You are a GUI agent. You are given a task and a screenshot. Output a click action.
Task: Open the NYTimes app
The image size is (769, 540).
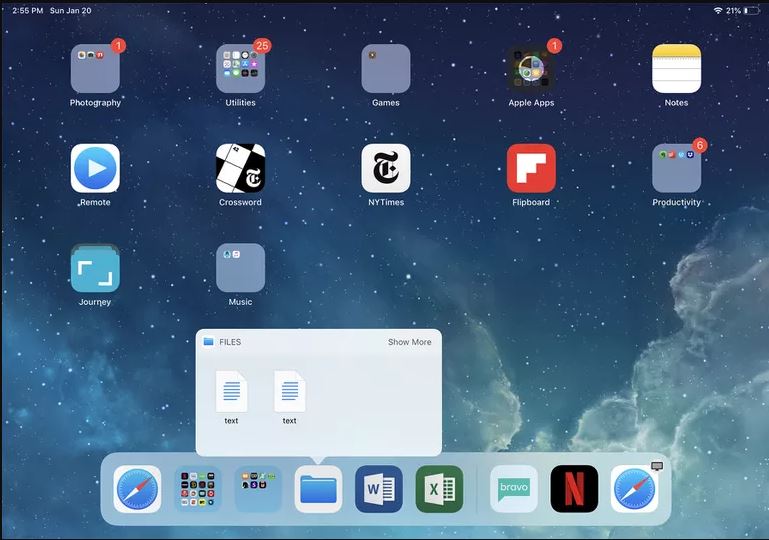coord(386,168)
